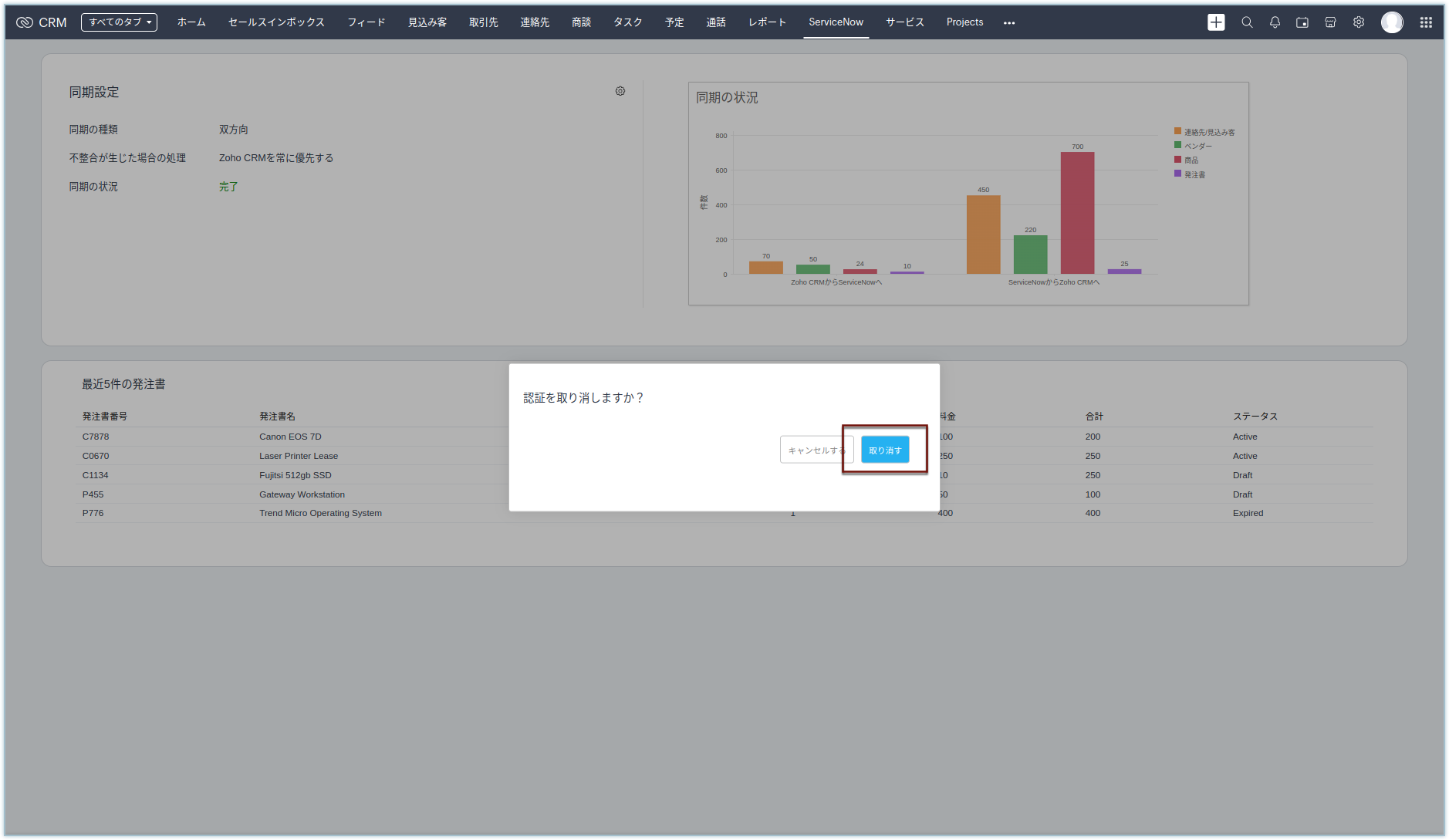This screenshot has width=1449, height=840.
Task: Open the すべてのタブ dropdown
Action: coord(119,22)
